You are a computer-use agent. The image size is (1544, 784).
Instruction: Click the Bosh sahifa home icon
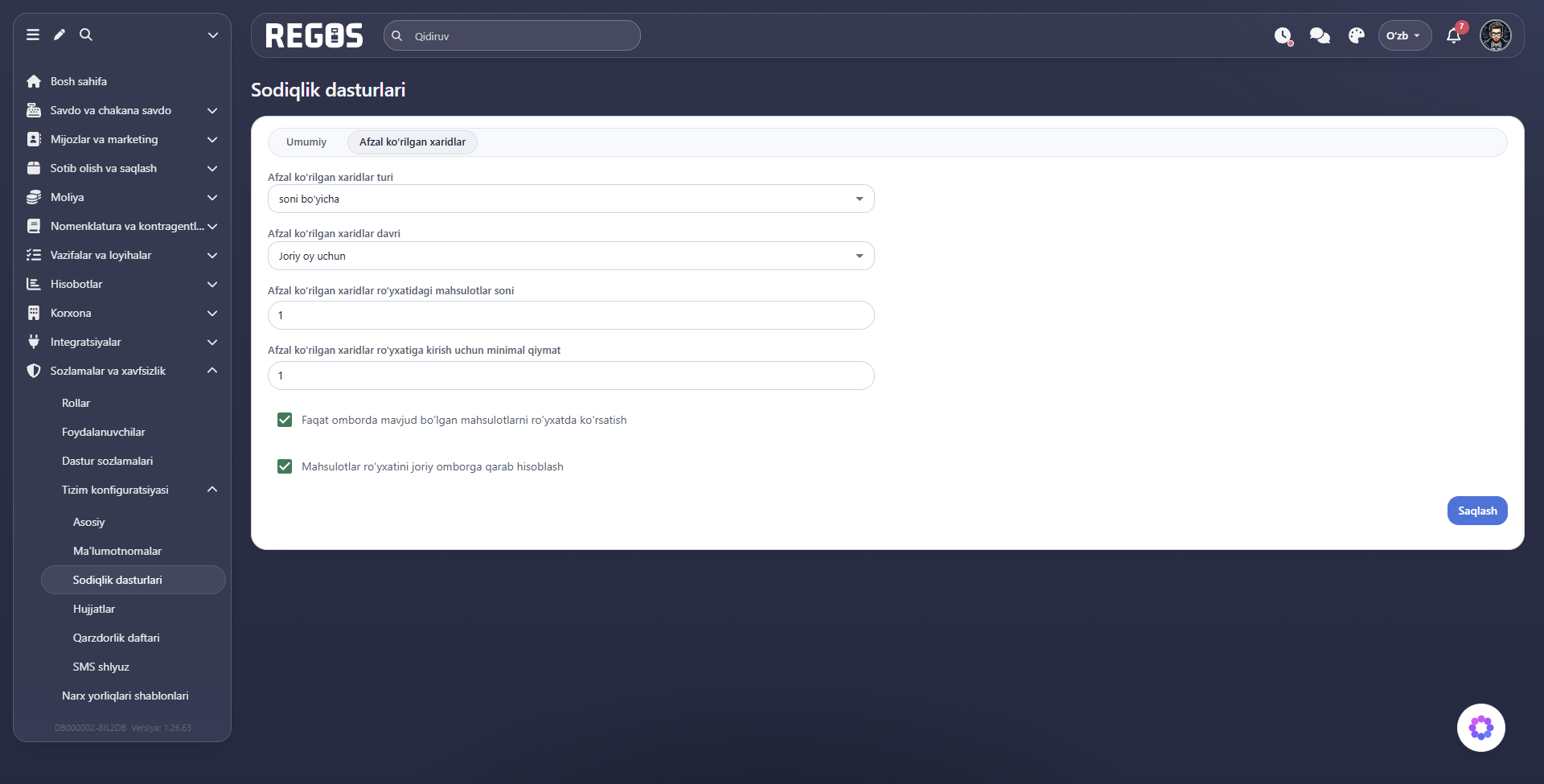(x=34, y=81)
